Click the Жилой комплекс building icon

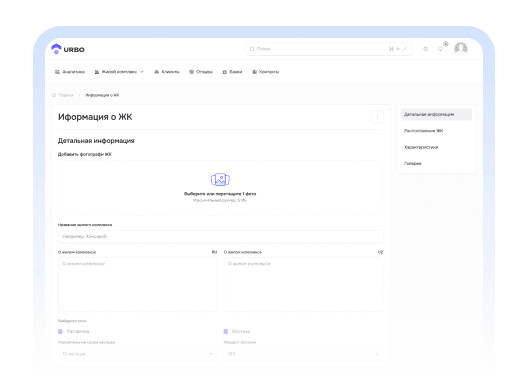click(97, 72)
